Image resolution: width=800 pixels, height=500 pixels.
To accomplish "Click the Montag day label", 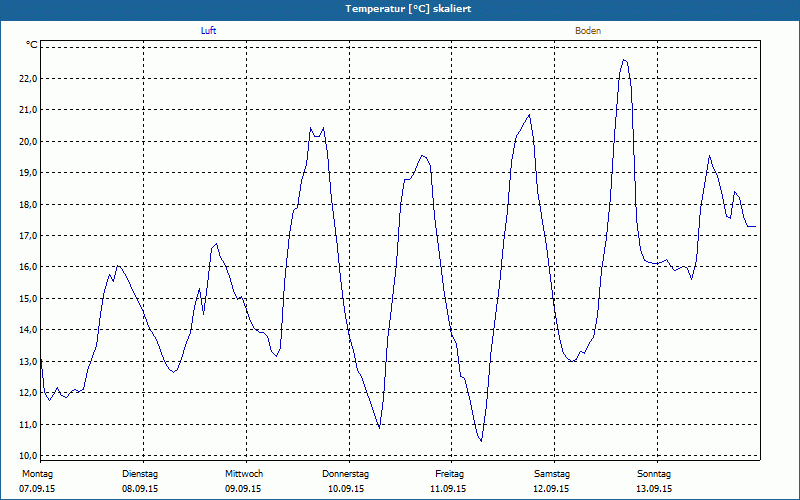I will (x=37, y=474).
